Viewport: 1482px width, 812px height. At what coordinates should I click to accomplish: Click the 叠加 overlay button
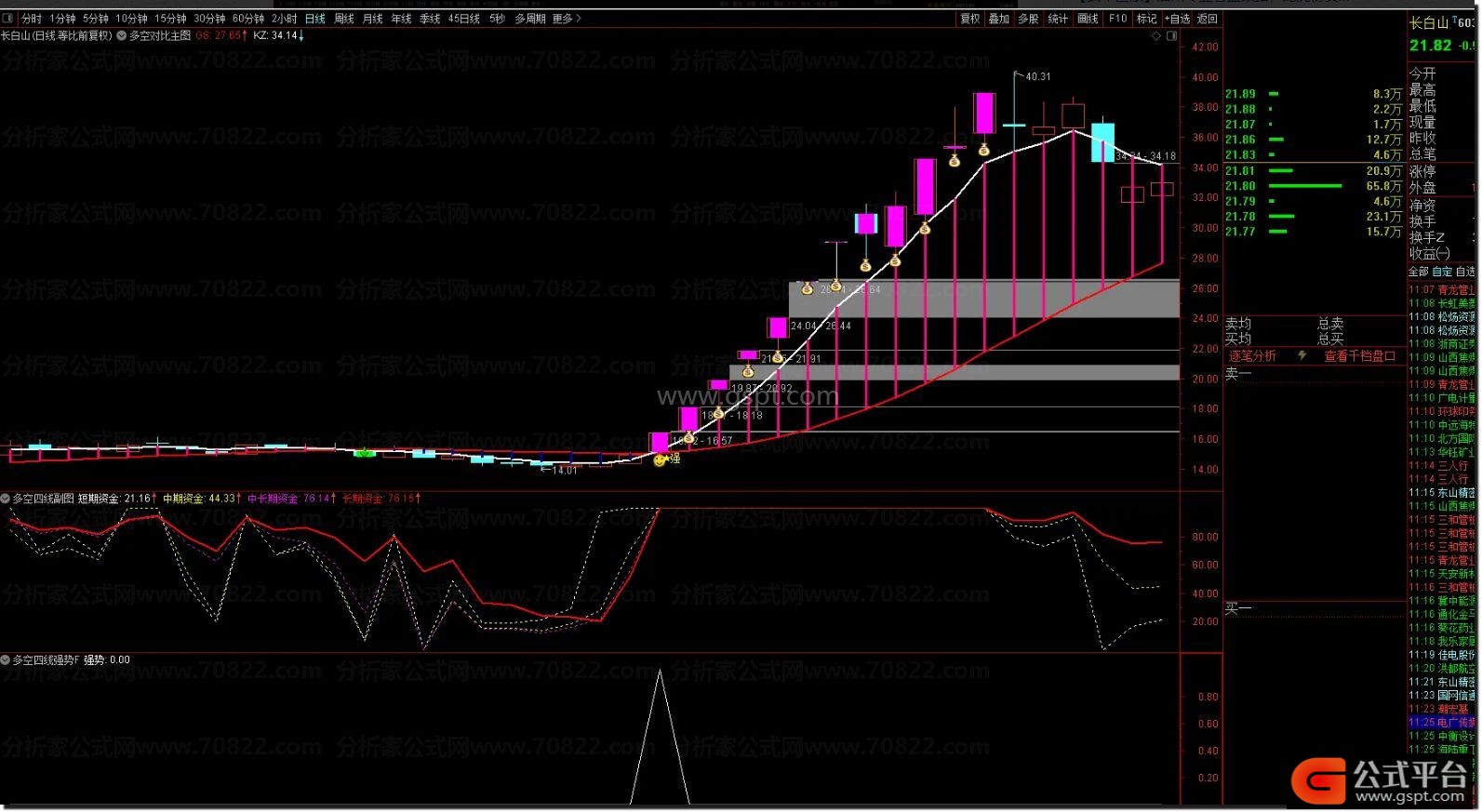tap(999, 19)
